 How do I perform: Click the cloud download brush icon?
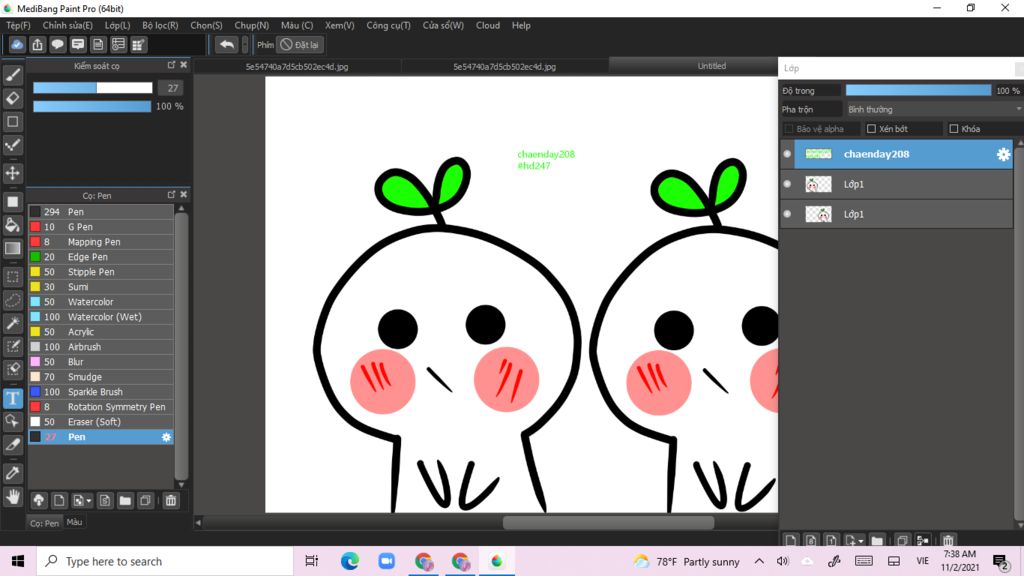(x=39, y=501)
